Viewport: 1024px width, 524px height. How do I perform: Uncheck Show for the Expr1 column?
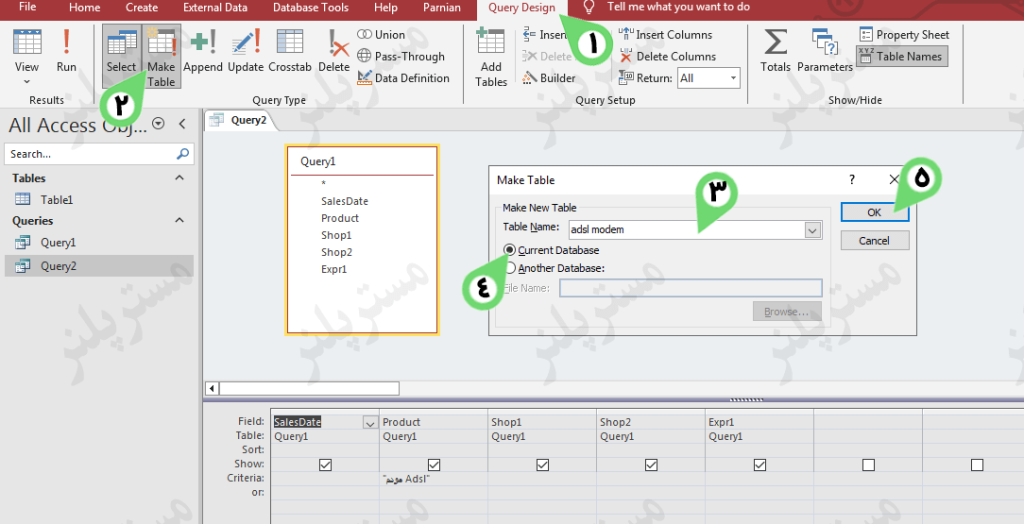tap(760, 465)
